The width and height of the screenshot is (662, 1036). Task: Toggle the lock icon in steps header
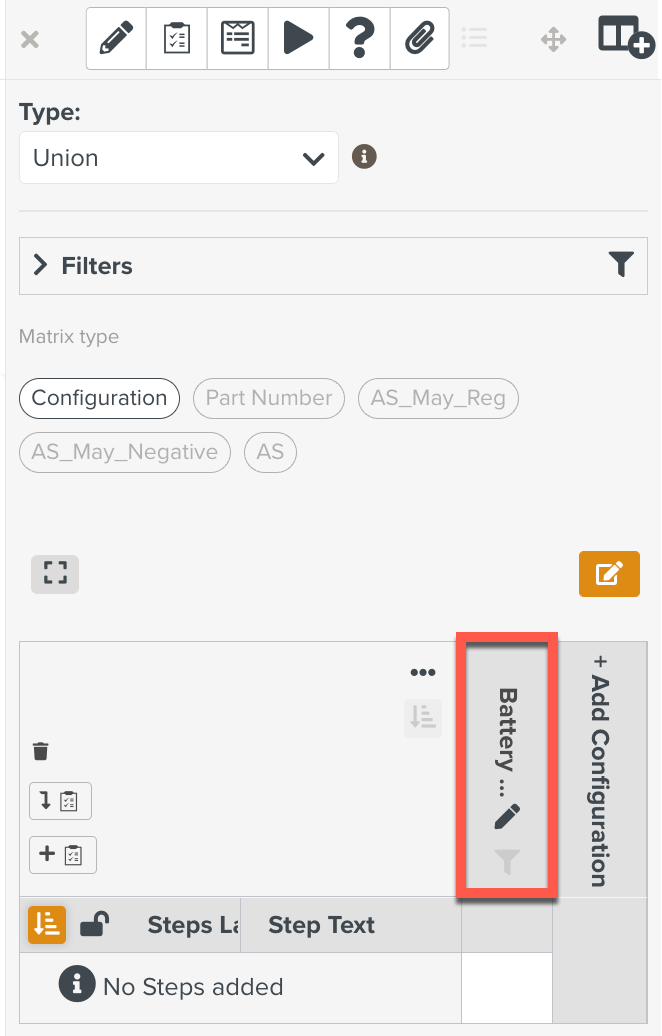point(94,925)
